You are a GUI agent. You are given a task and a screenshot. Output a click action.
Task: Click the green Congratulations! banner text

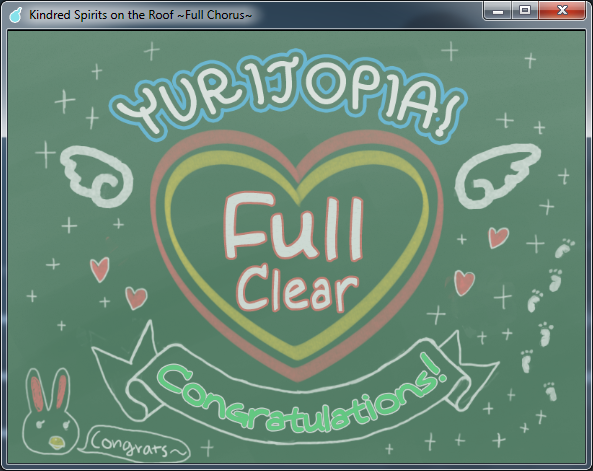[301, 395]
